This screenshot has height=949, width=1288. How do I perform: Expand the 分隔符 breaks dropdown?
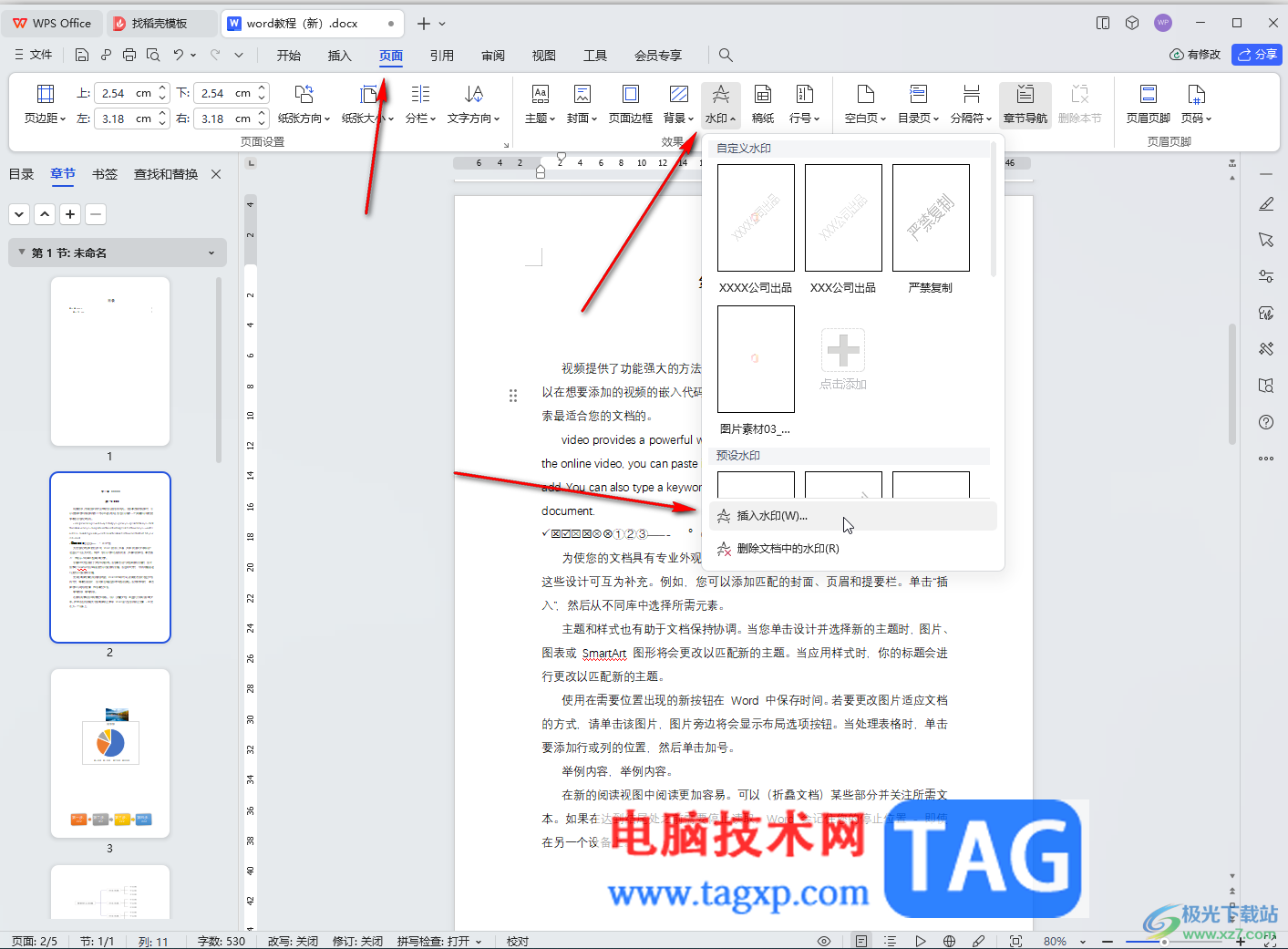pos(971,119)
